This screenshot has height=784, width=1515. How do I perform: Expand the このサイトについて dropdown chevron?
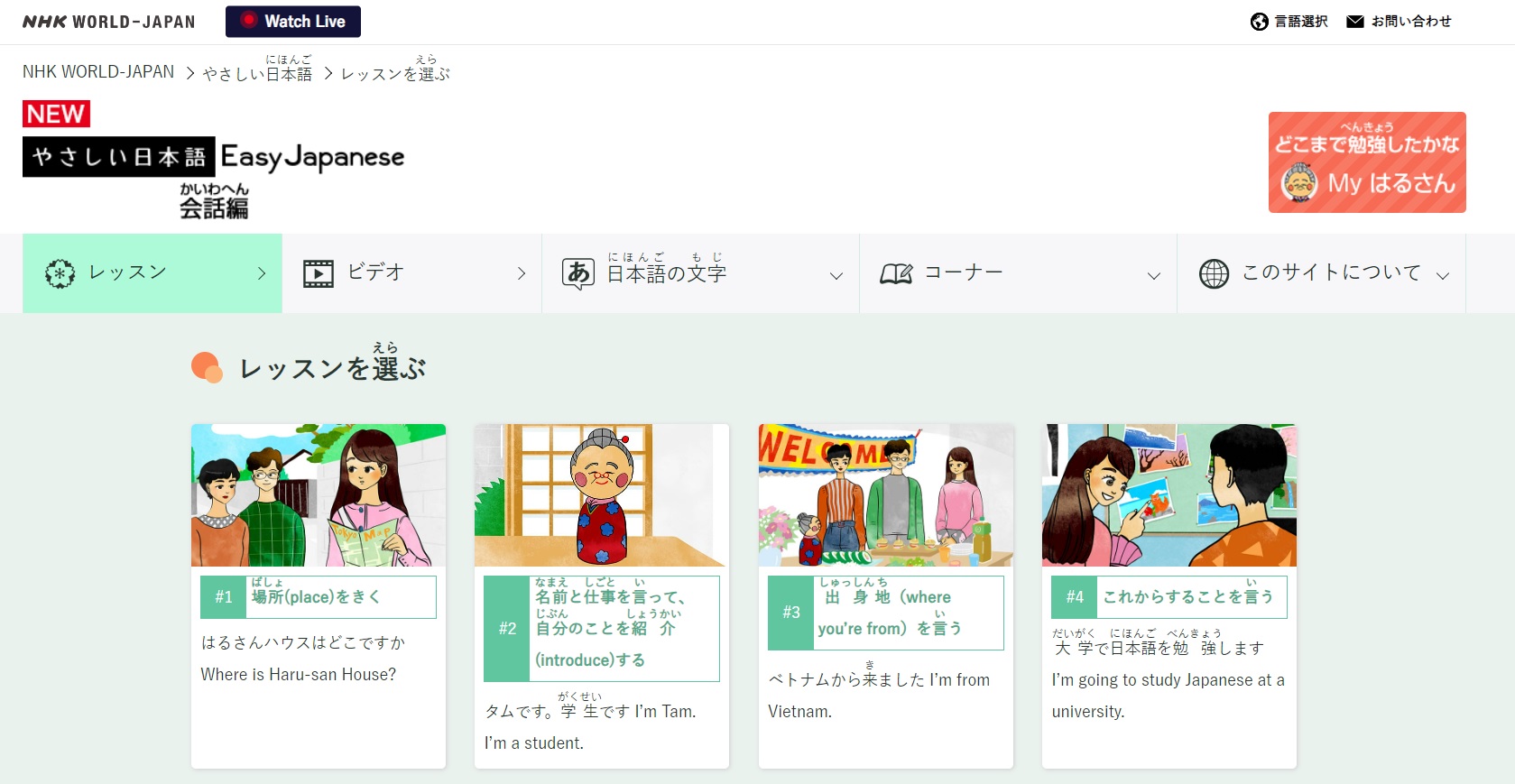tap(1443, 276)
